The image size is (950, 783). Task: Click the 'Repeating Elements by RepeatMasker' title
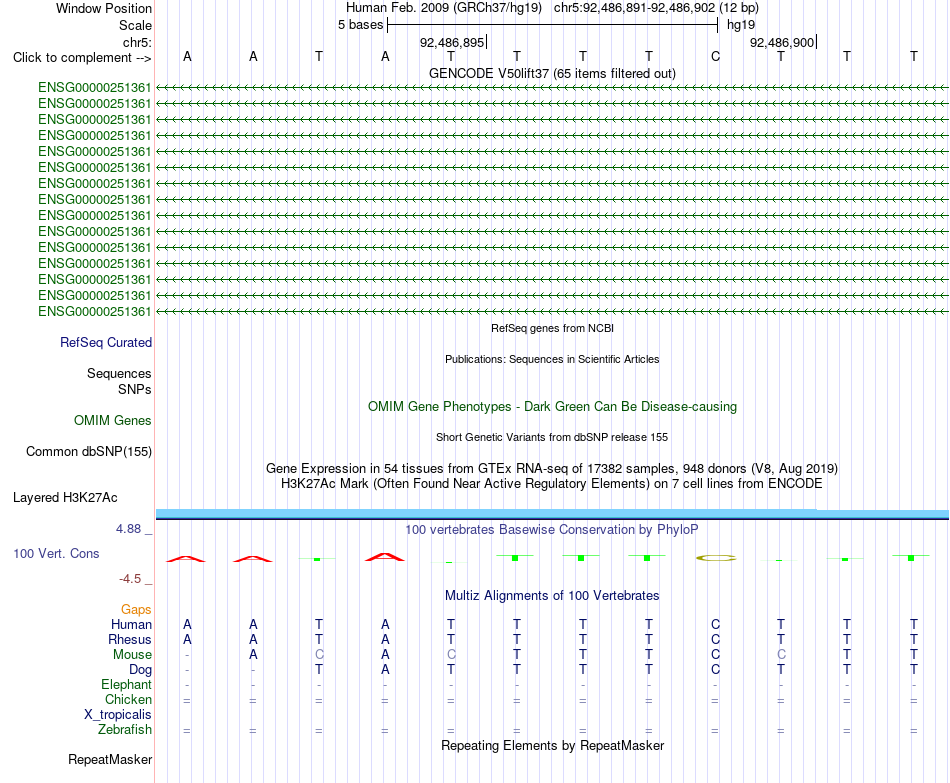552,745
